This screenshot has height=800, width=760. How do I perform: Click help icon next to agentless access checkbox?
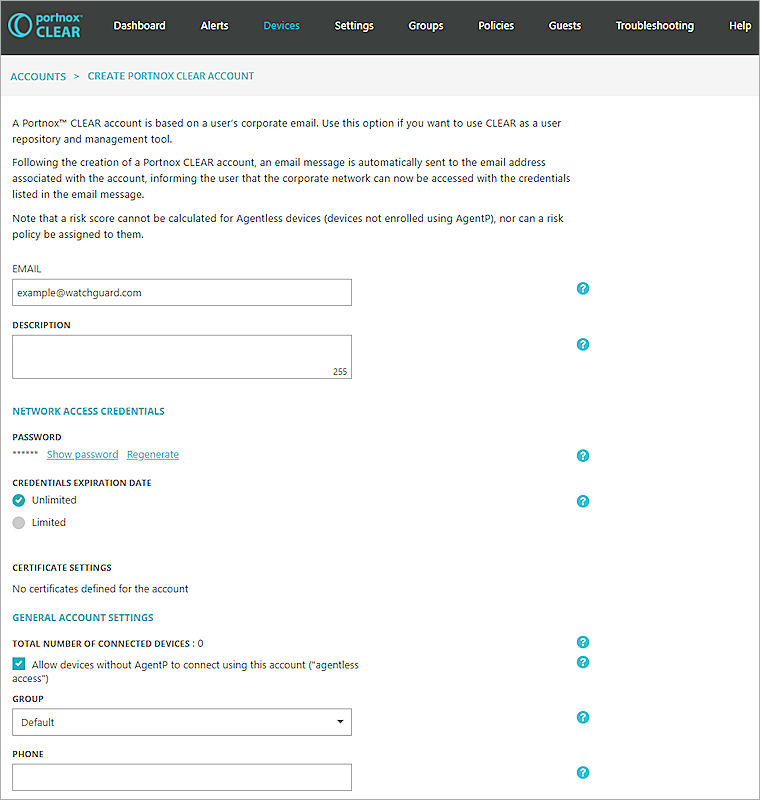[x=583, y=662]
